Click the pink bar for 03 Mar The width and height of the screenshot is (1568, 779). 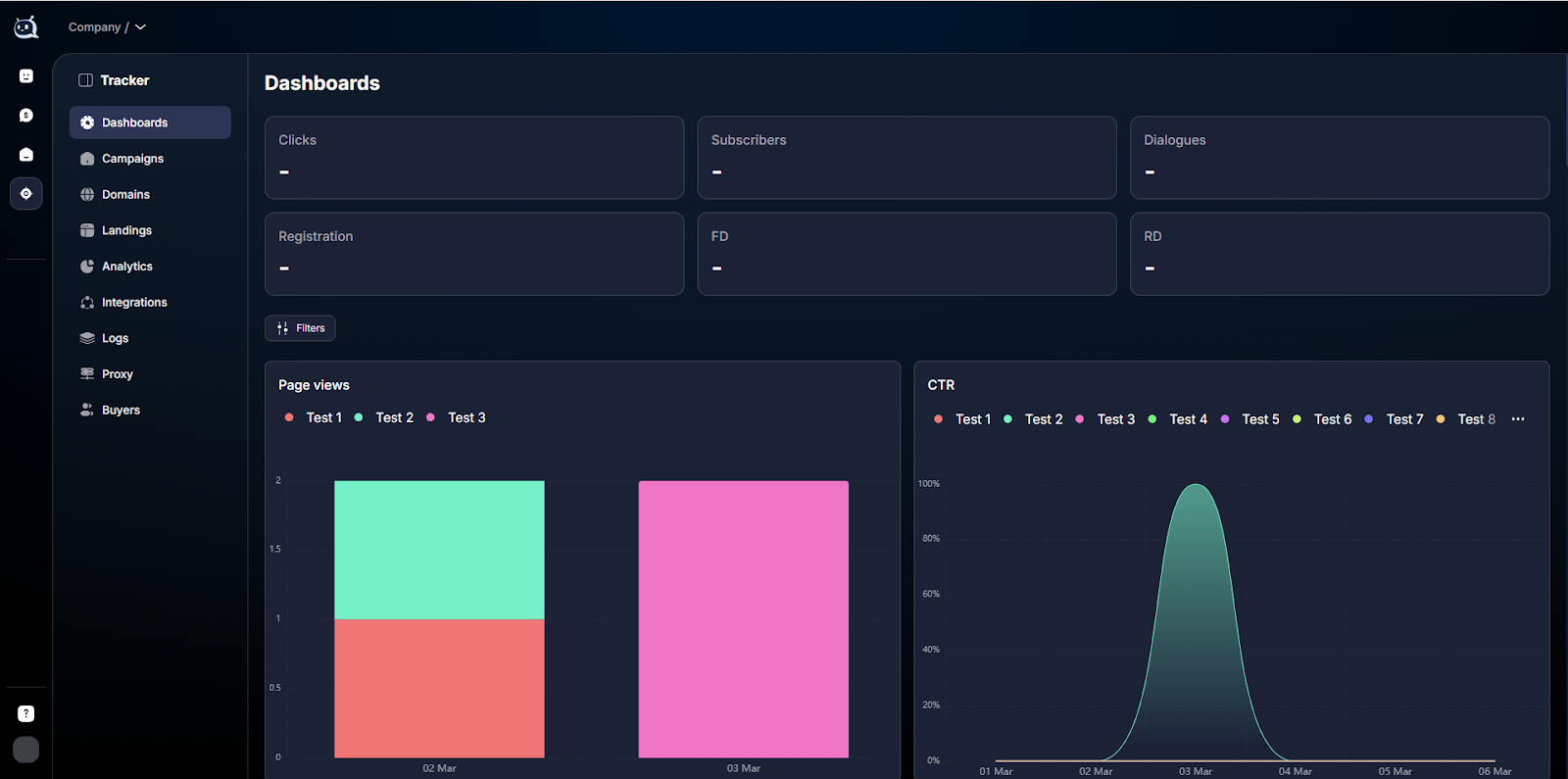point(744,619)
